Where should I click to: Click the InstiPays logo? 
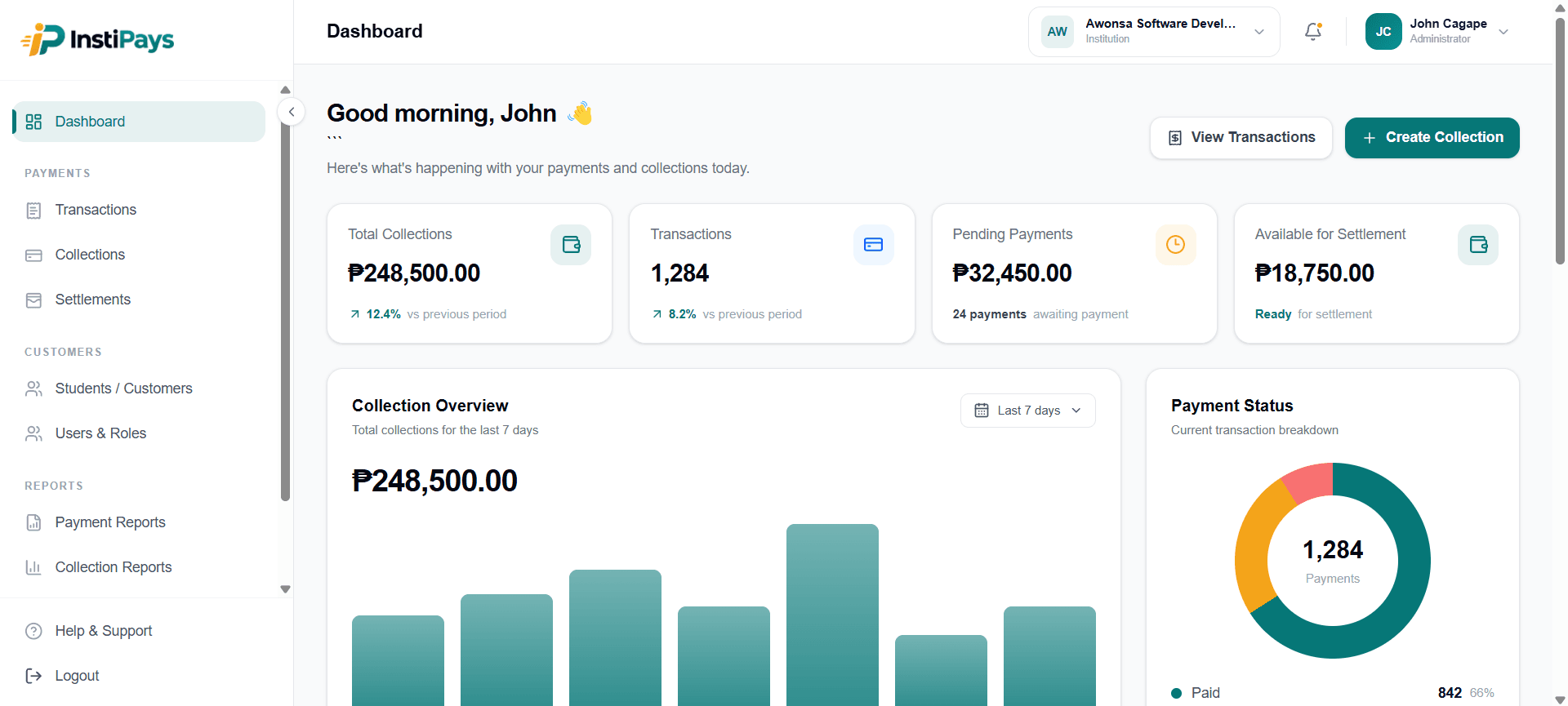click(97, 39)
